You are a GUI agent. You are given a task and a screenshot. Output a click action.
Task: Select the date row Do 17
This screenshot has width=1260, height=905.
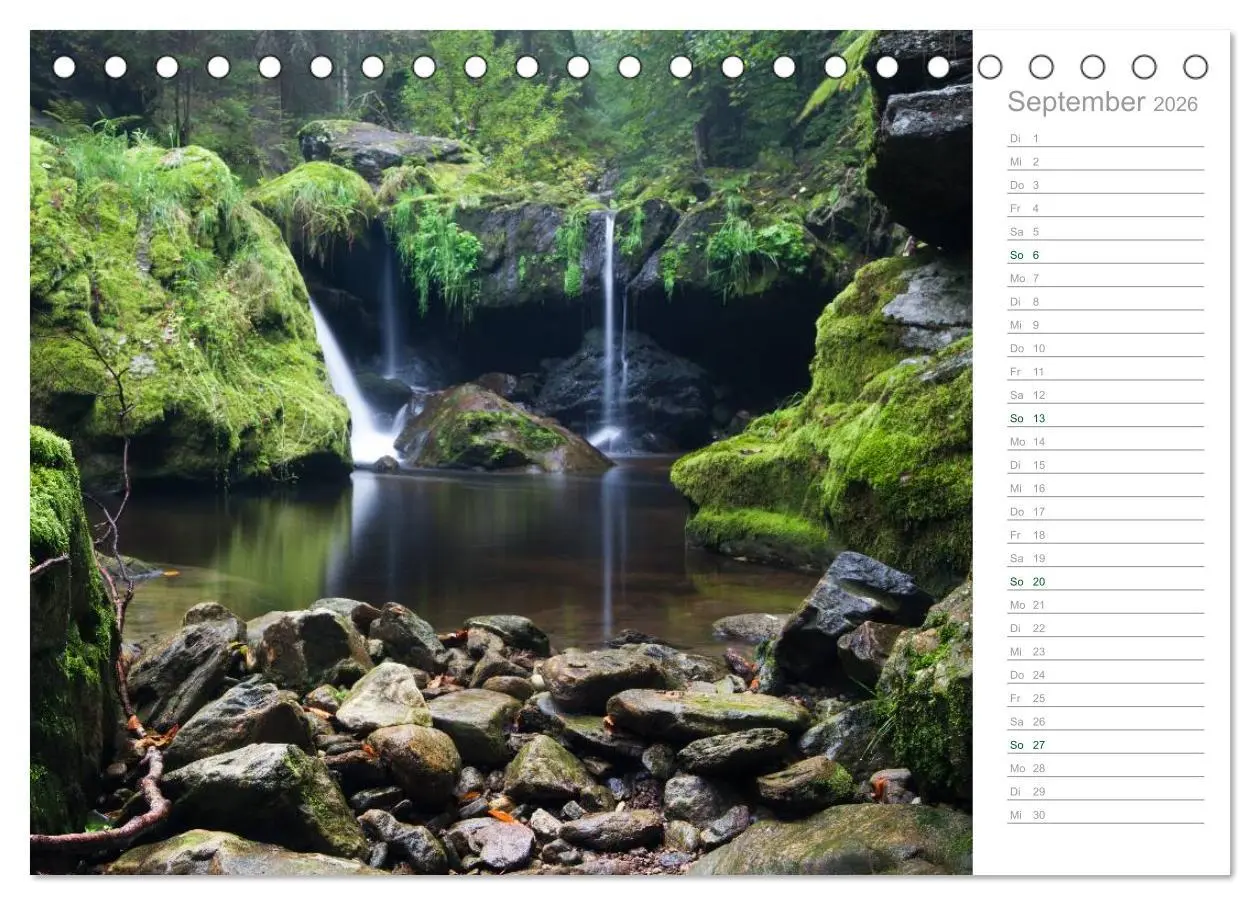(x=1105, y=511)
